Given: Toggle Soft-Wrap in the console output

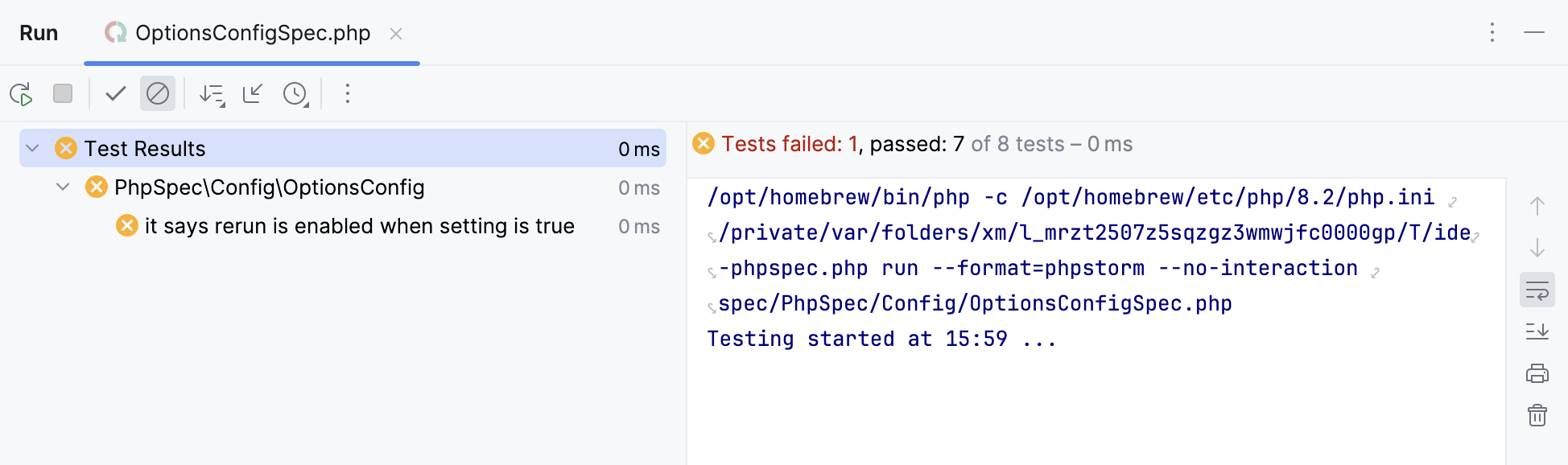Looking at the screenshot, I should (x=1537, y=290).
